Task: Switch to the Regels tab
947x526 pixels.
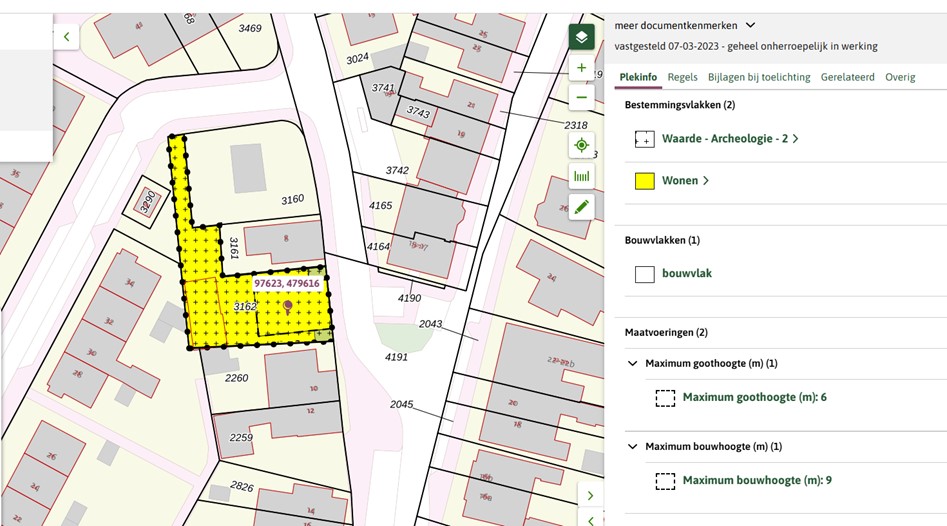Action: tap(682, 77)
